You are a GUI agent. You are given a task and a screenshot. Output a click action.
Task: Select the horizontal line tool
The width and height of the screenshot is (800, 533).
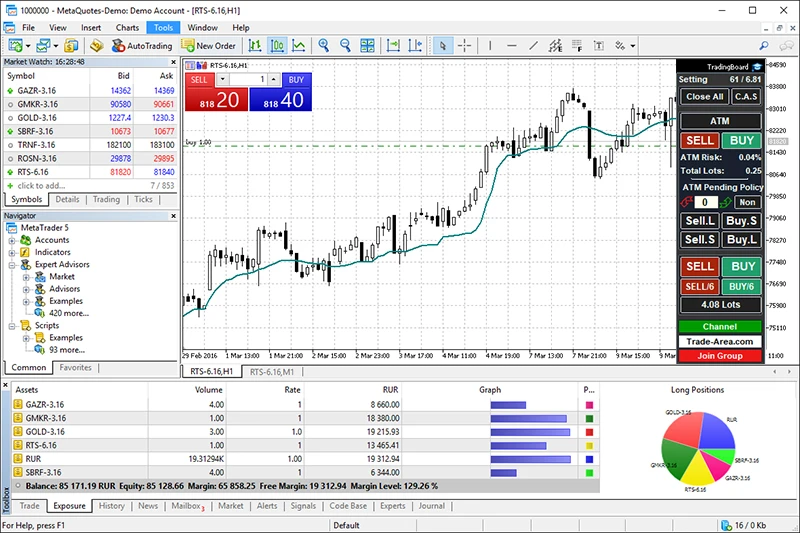tap(512, 46)
